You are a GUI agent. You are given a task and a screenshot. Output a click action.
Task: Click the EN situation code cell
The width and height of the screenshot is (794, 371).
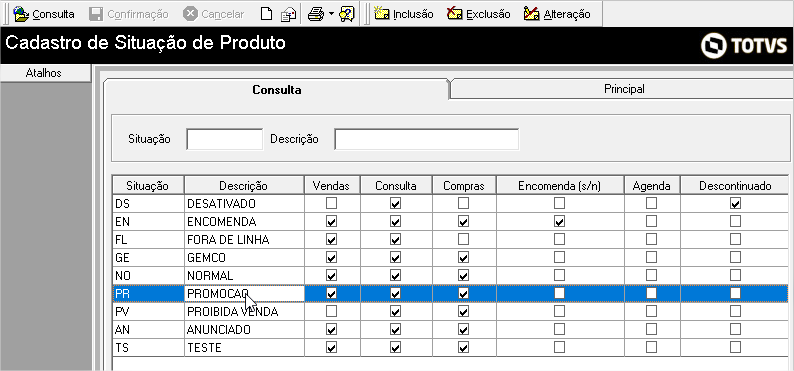click(148, 222)
